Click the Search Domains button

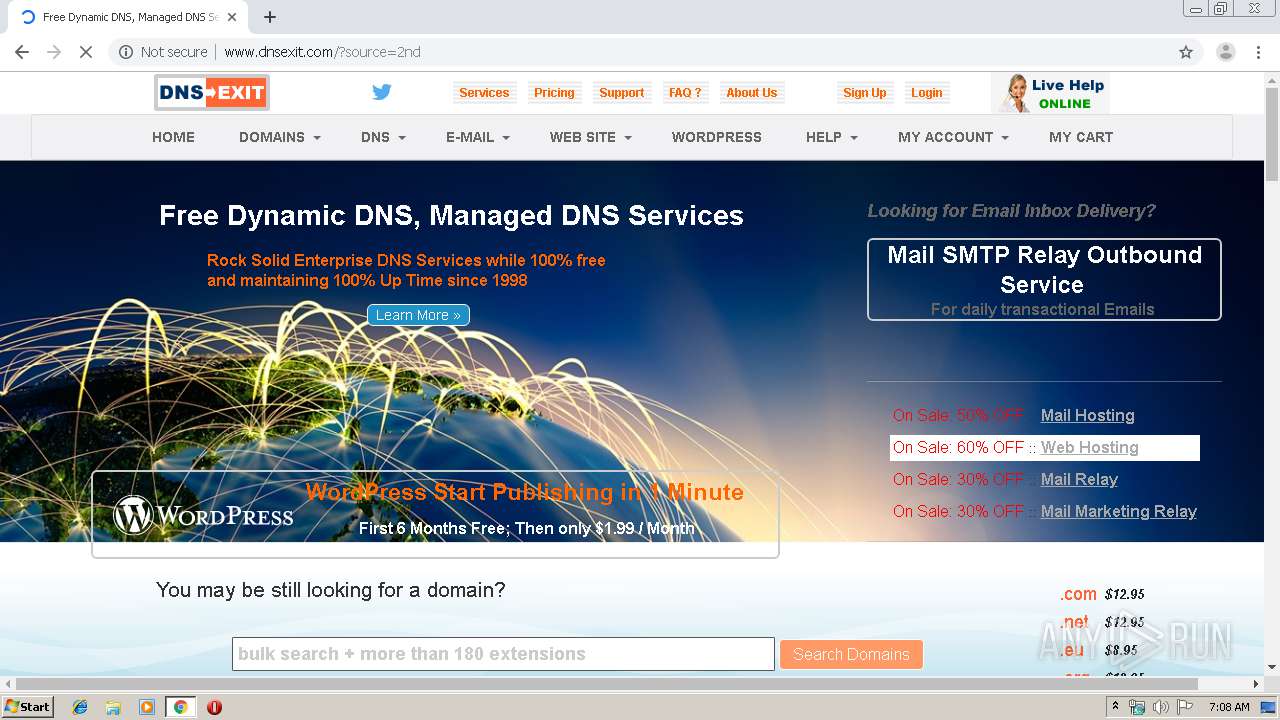[851, 654]
